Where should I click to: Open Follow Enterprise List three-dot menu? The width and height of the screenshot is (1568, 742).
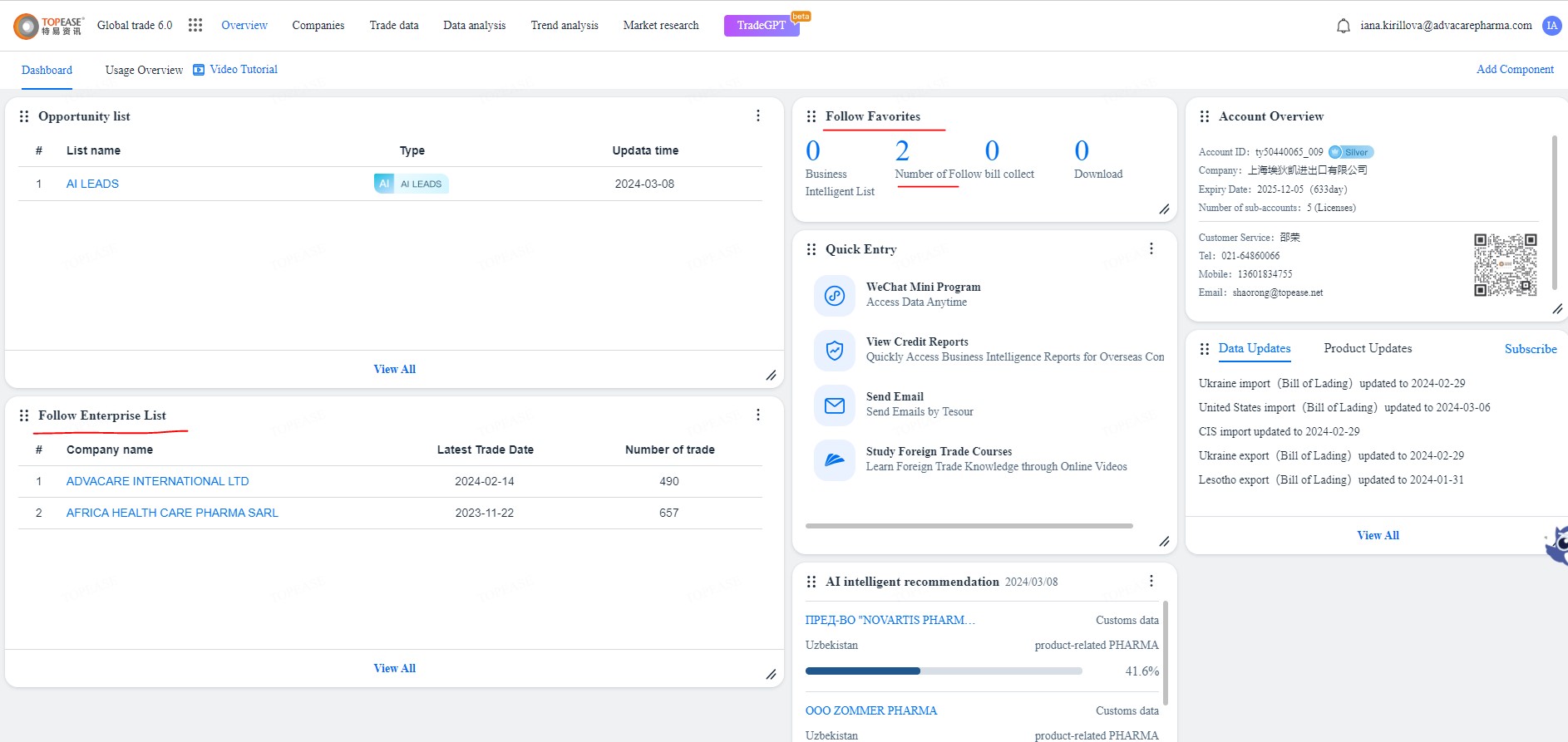point(758,415)
